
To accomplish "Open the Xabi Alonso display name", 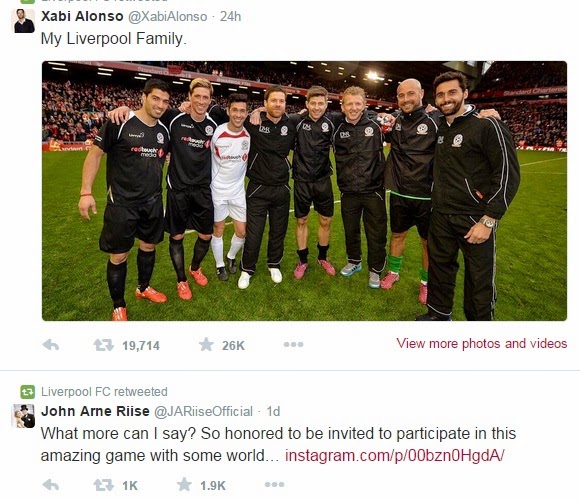I will [x=82, y=16].
